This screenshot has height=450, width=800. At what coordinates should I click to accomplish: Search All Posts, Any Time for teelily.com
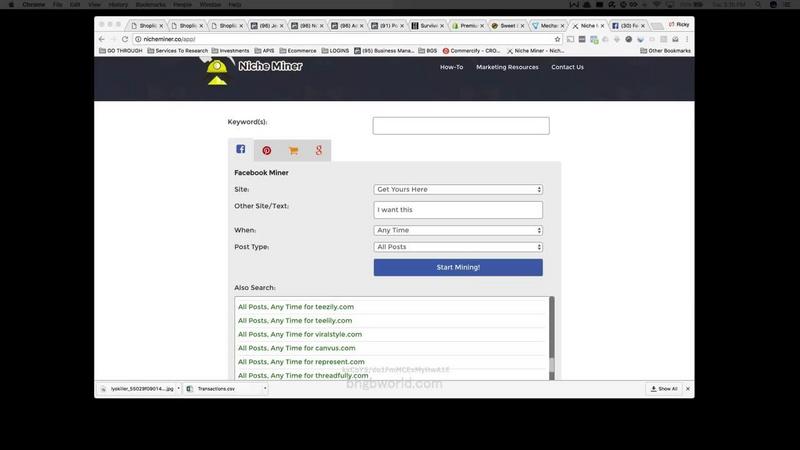click(295, 320)
